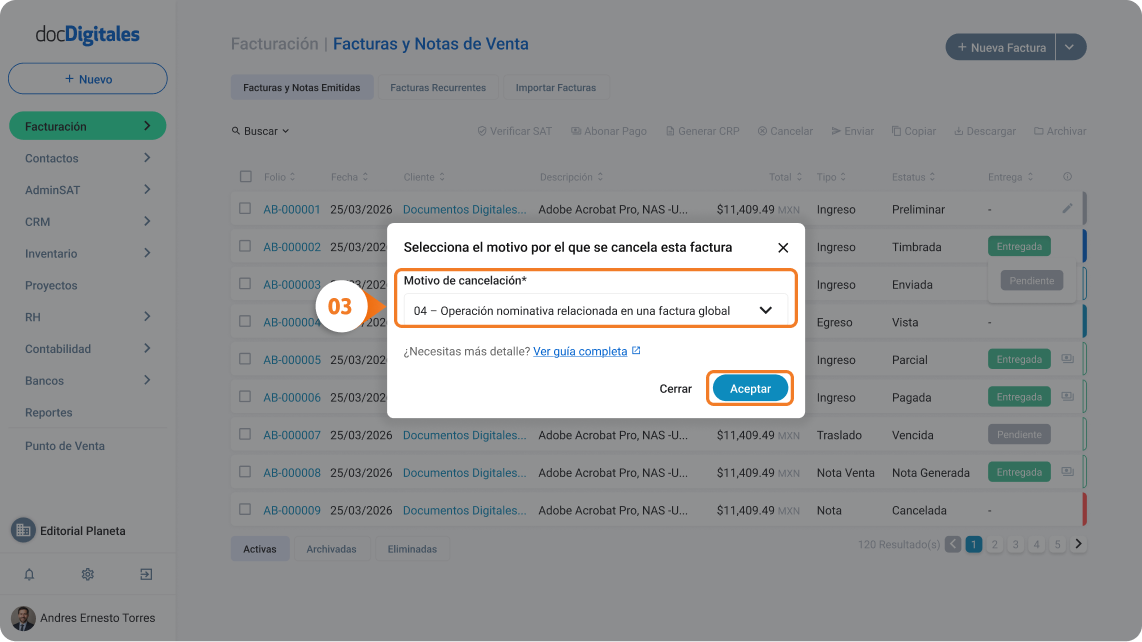Go to next results page arrow

1079,544
